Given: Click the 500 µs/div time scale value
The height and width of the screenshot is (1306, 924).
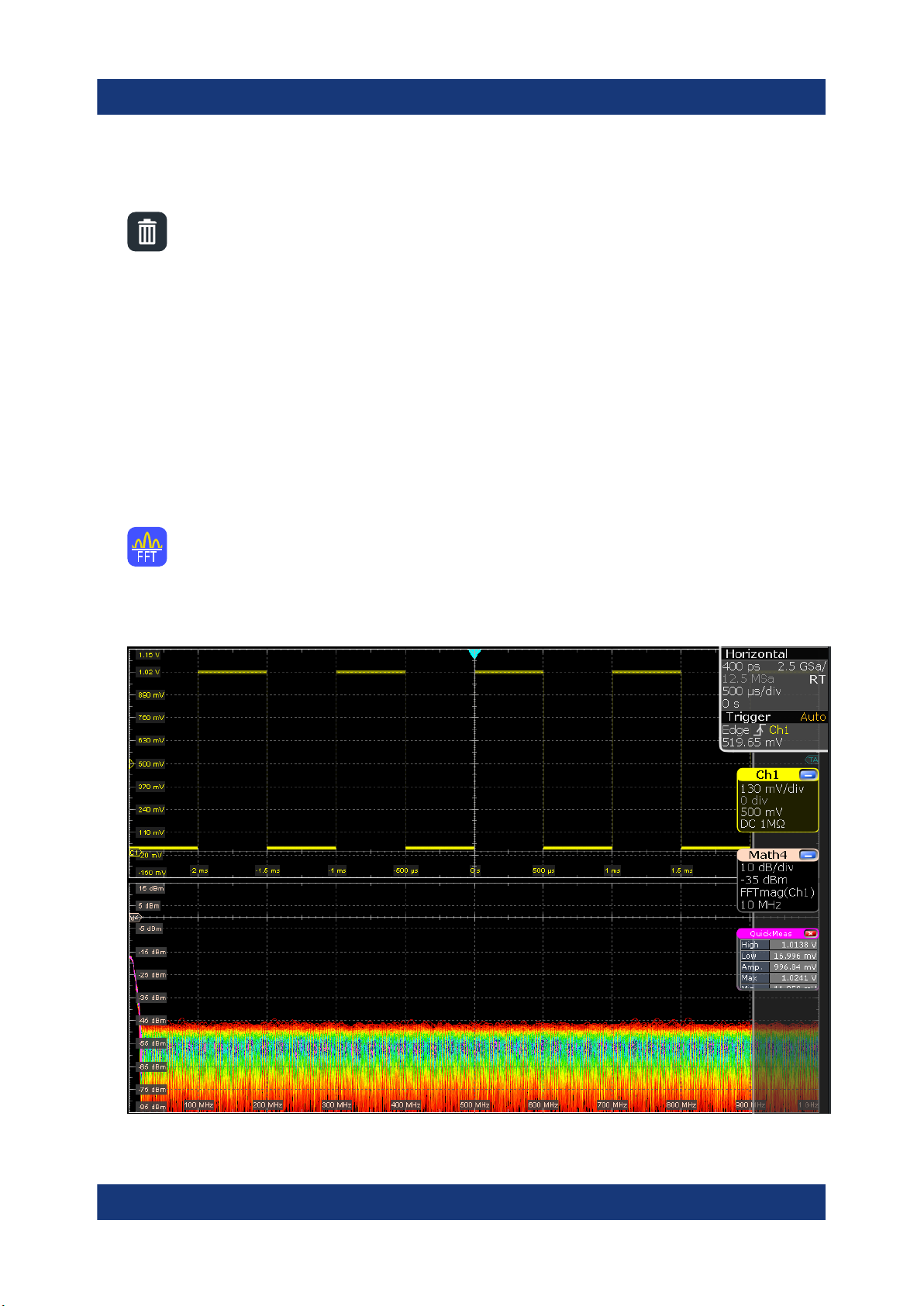Looking at the screenshot, I should click(x=751, y=691).
